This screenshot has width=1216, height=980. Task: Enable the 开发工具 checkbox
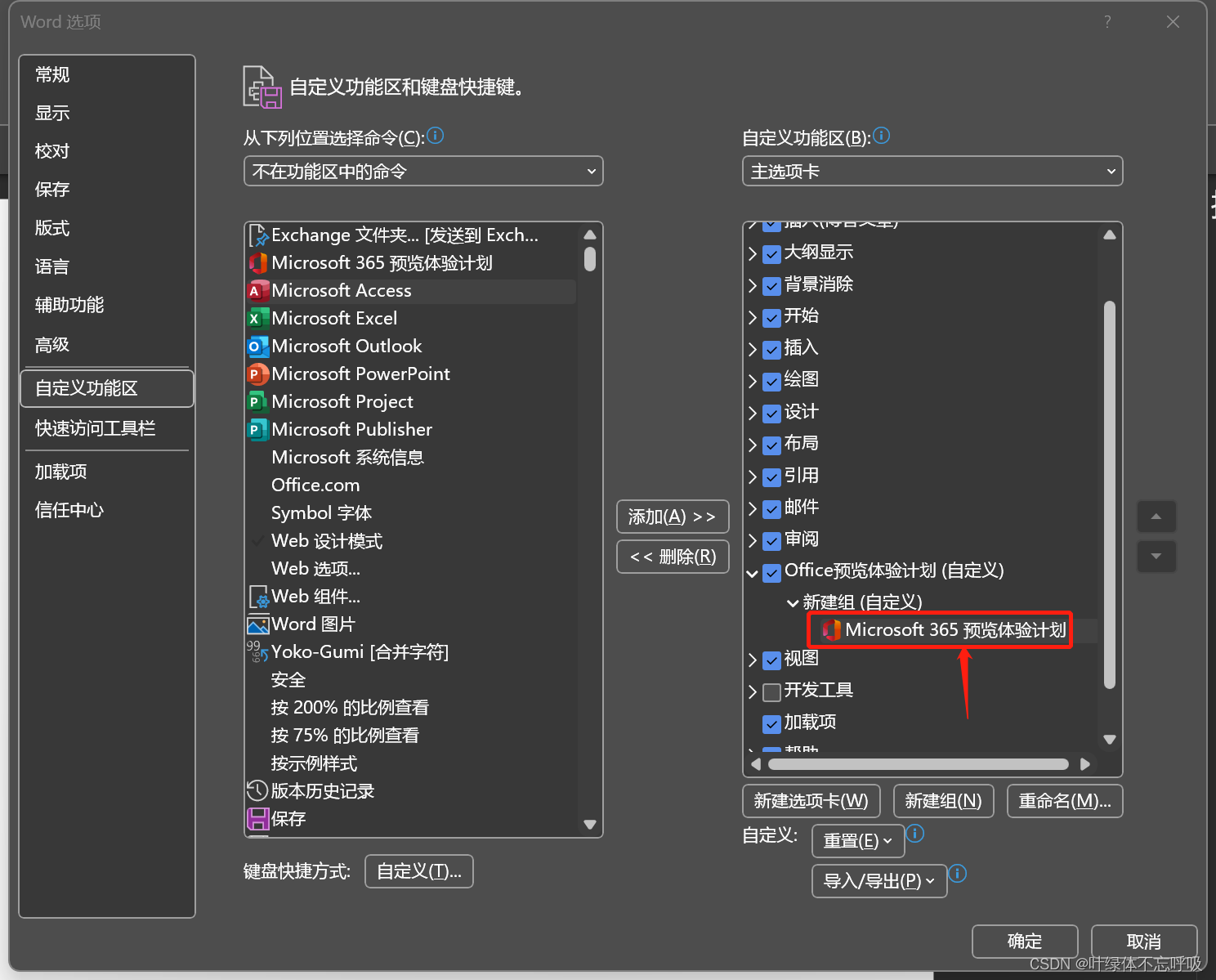tap(771, 692)
